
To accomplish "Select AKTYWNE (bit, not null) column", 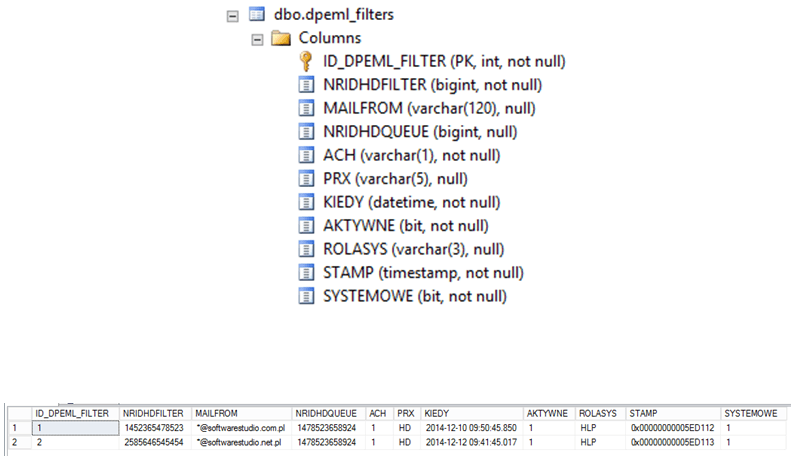I will click(x=406, y=226).
